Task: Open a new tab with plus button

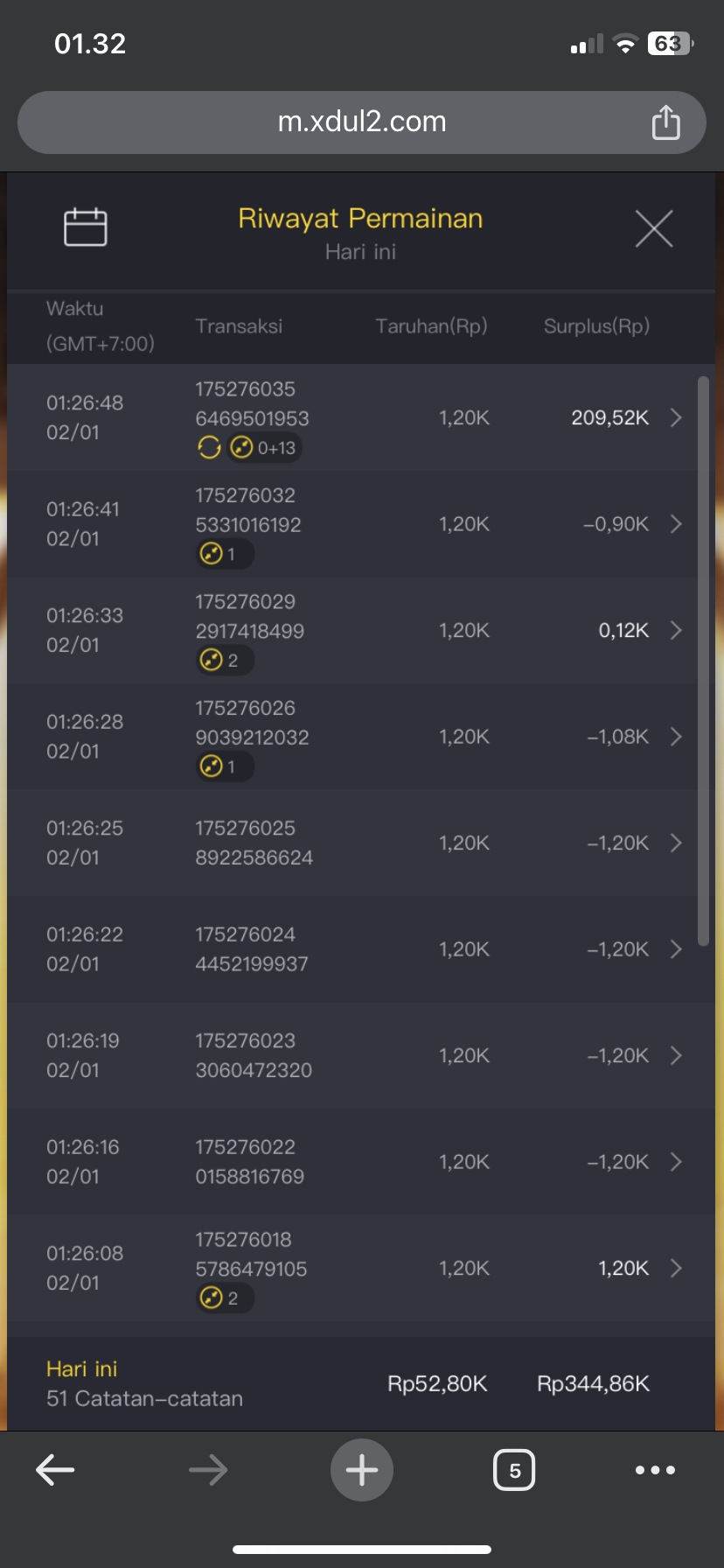Action: click(361, 1469)
